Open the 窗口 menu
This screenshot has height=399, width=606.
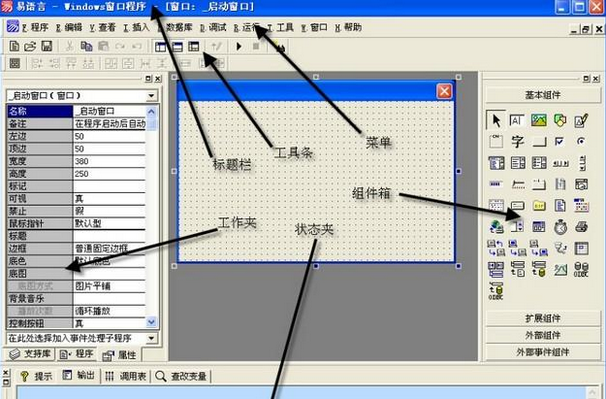(314, 27)
